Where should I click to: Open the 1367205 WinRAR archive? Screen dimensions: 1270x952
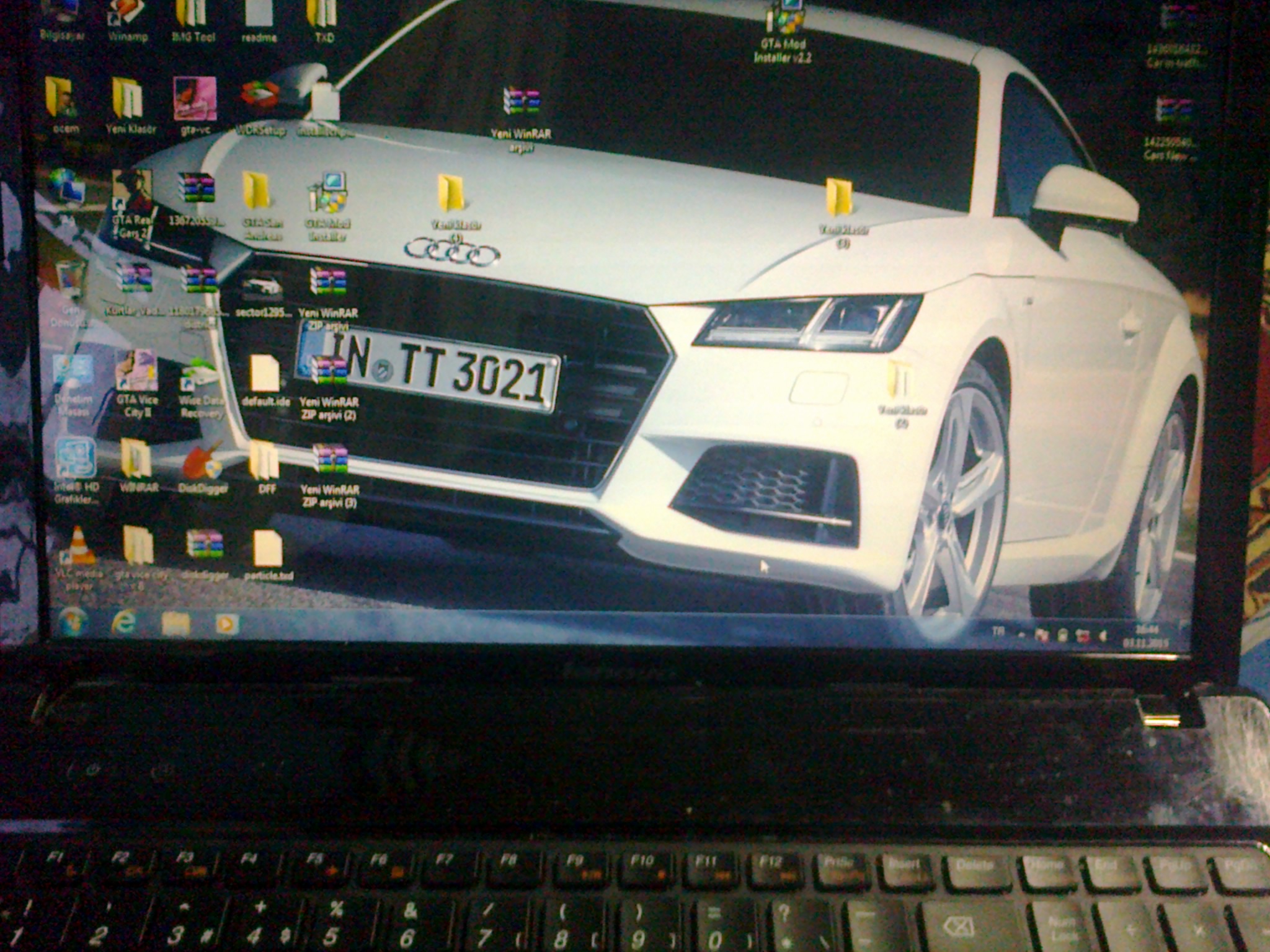pyautogui.click(x=196, y=198)
